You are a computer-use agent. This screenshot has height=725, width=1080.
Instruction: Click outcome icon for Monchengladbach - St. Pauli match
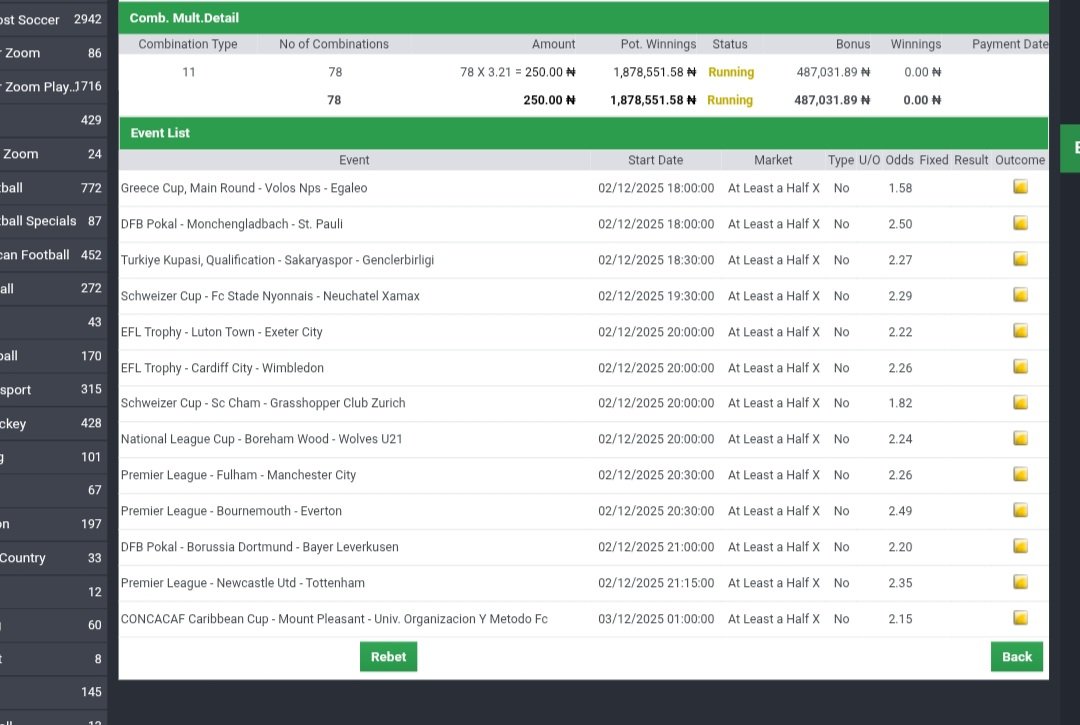point(1020,223)
